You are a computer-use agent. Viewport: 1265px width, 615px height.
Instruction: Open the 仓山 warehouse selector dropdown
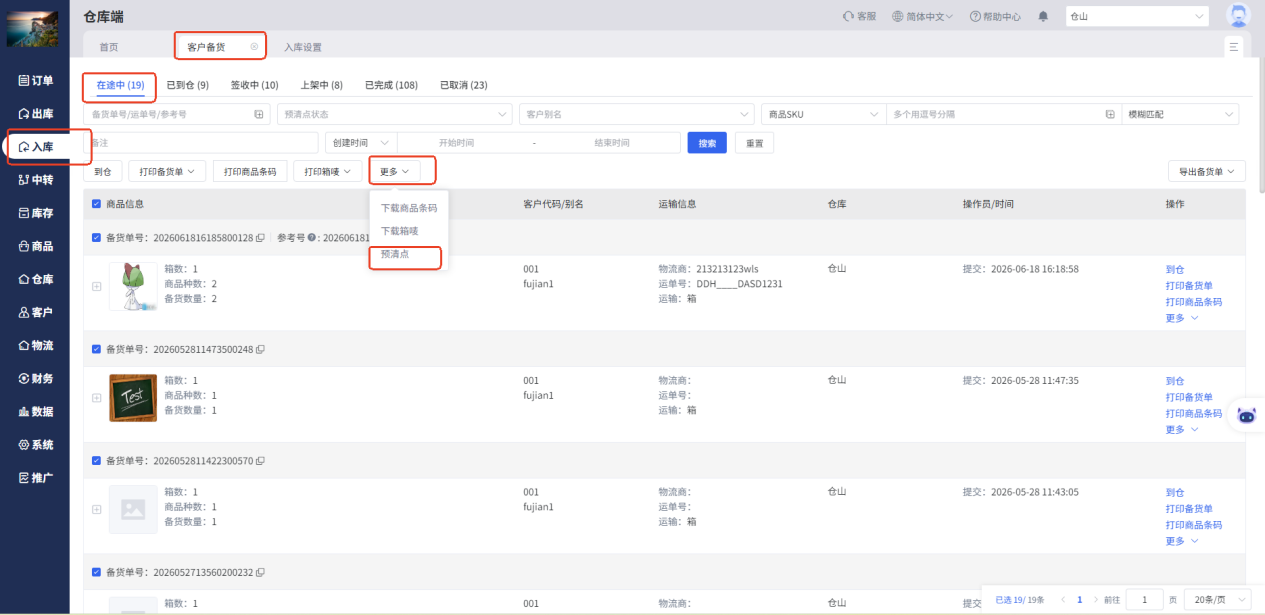tap(1138, 16)
